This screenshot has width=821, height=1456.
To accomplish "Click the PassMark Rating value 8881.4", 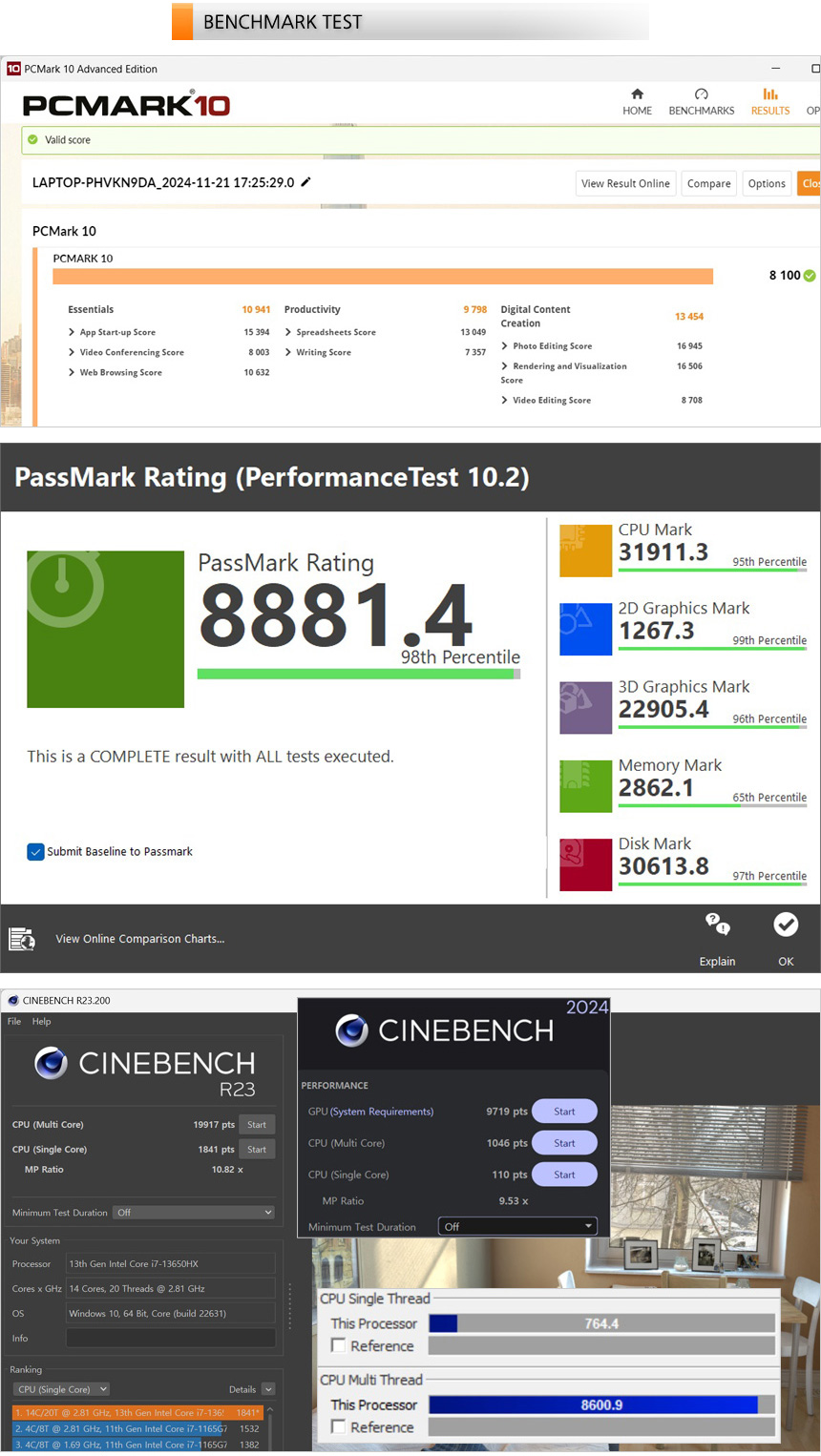I will pyautogui.click(x=335, y=615).
